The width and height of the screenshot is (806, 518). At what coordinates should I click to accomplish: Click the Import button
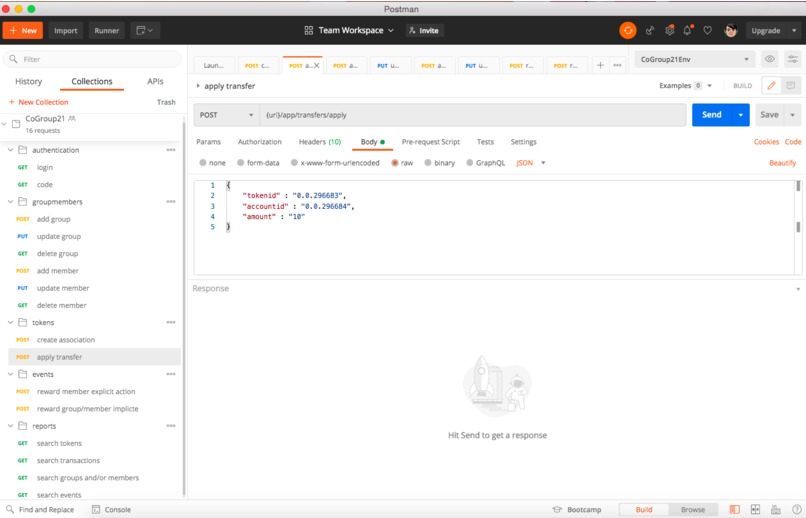click(66, 30)
